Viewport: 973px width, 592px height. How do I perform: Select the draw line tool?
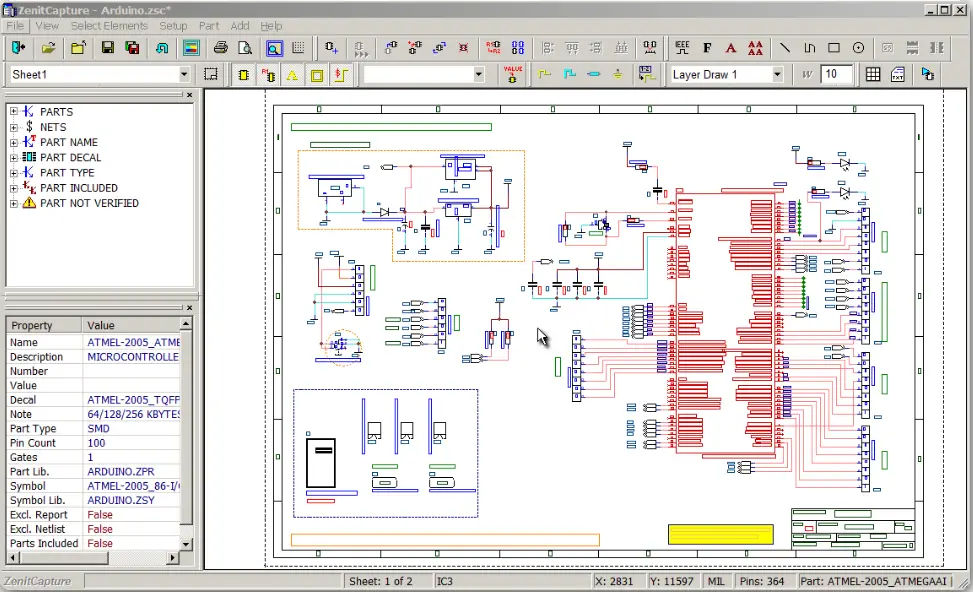pos(785,48)
